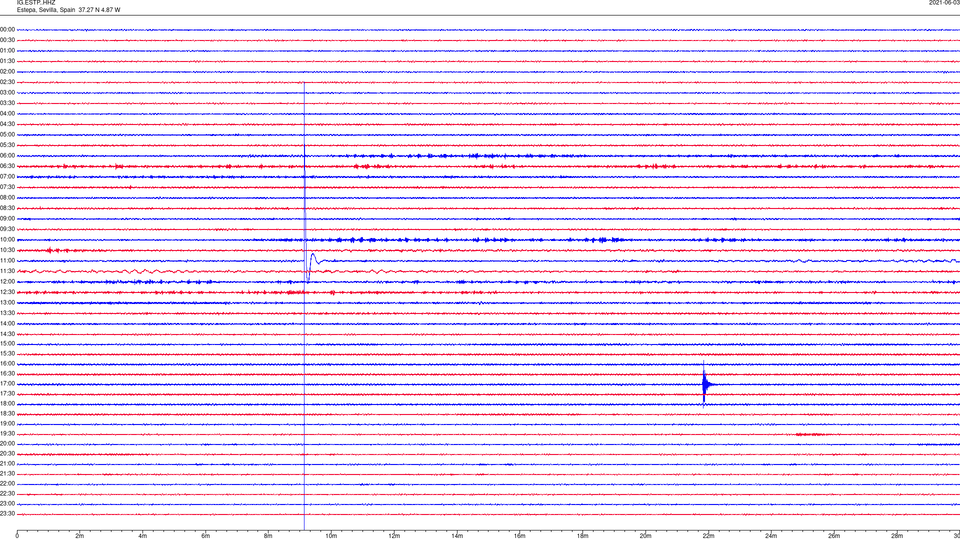960x540 pixels.
Task: Click the 6m axis tick label
Action: 206,536
